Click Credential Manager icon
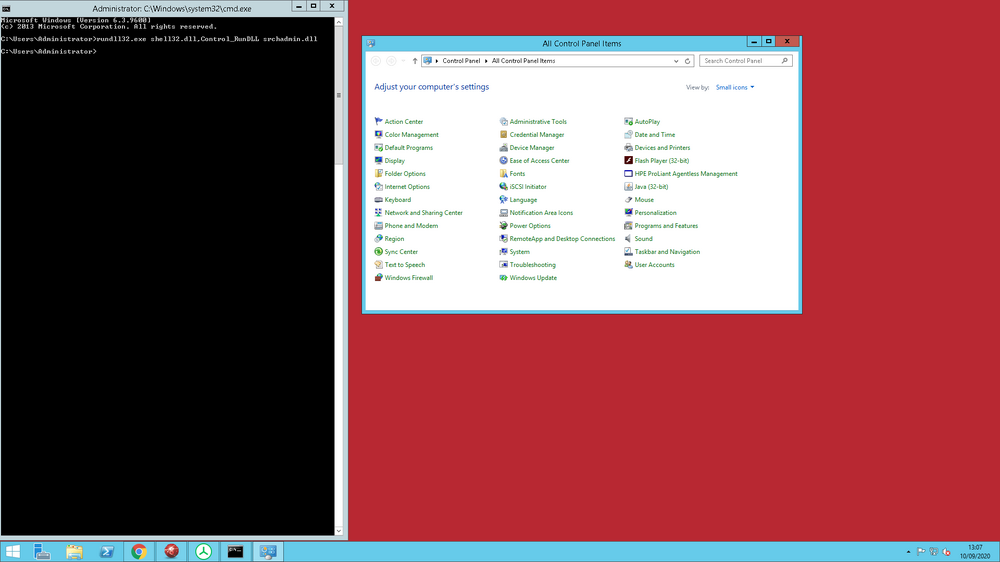 coord(503,135)
